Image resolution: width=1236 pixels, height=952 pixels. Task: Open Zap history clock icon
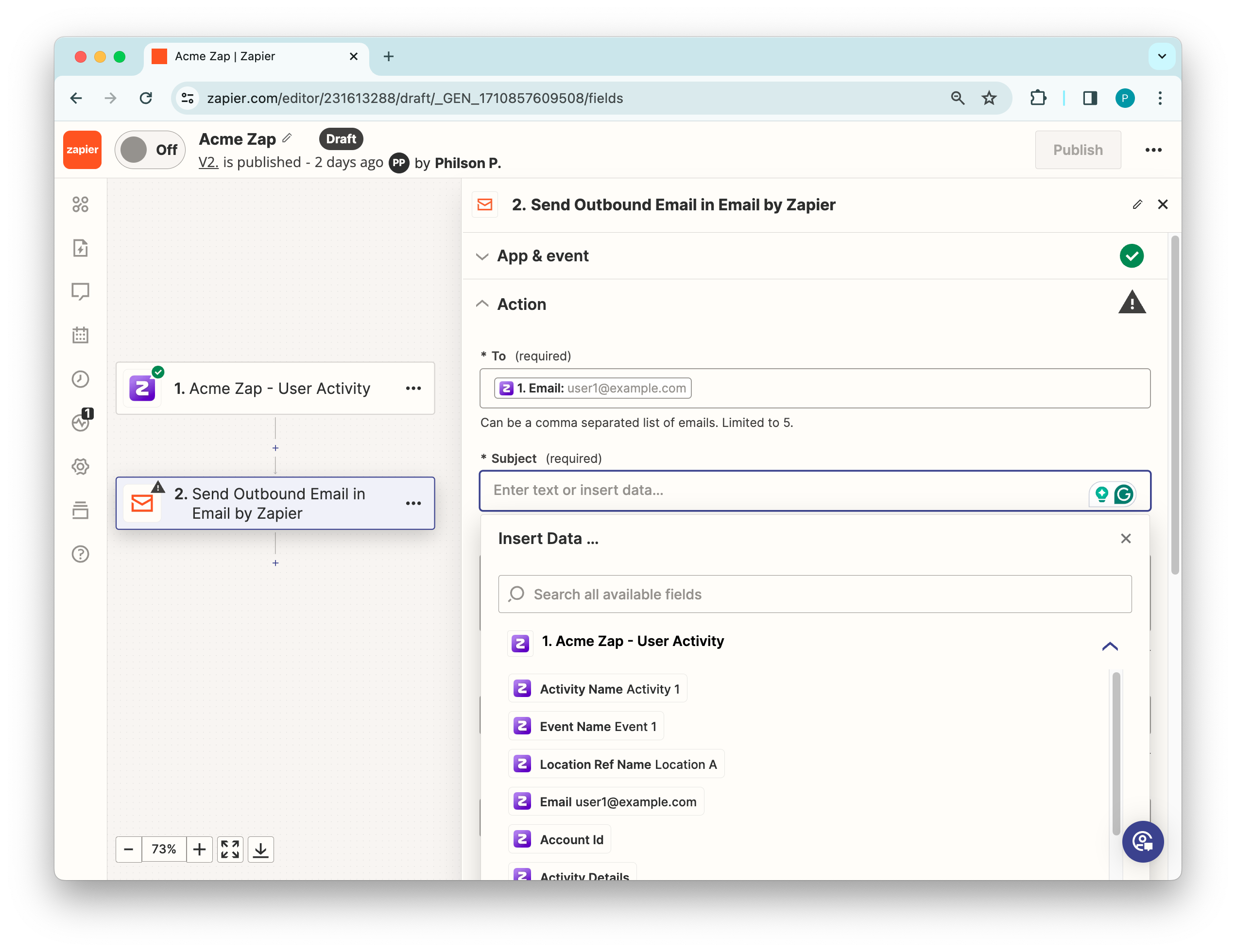coord(80,378)
